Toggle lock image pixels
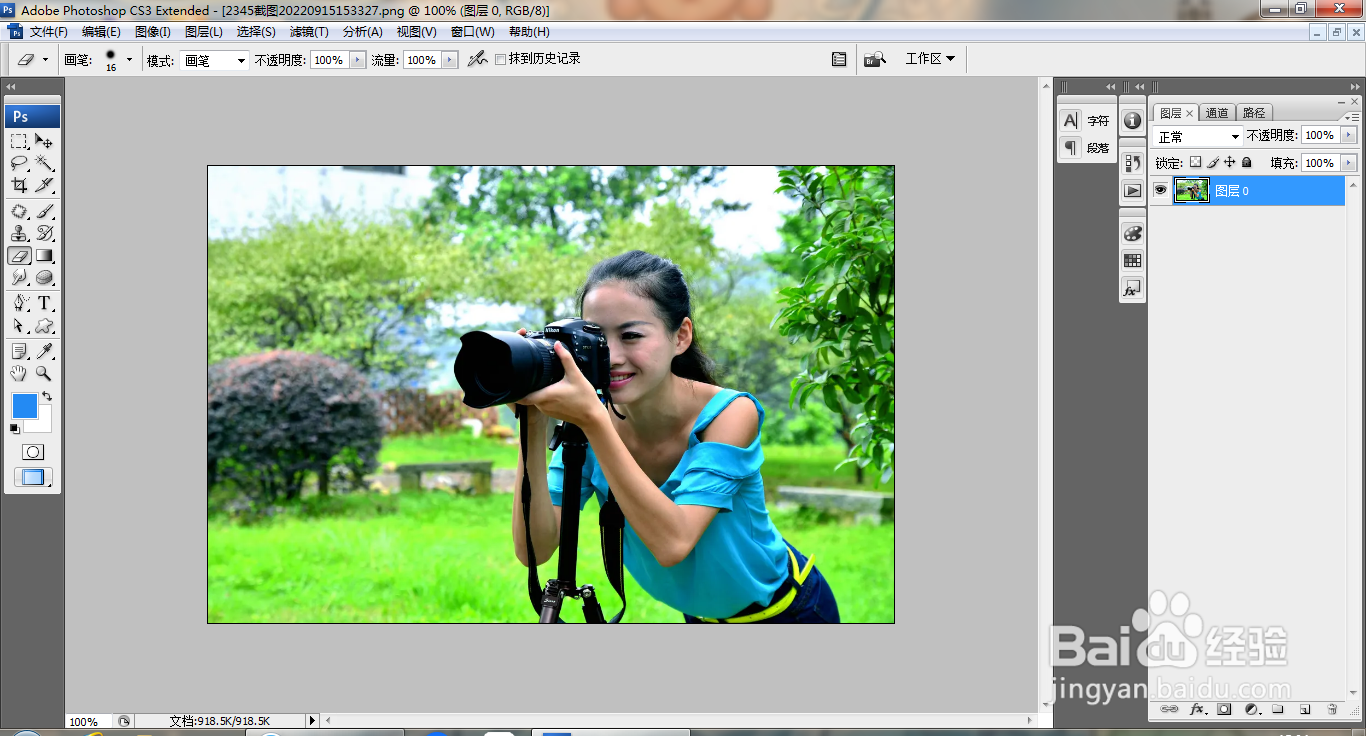The height and width of the screenshot is (736, 1366). pos(1213,162)
